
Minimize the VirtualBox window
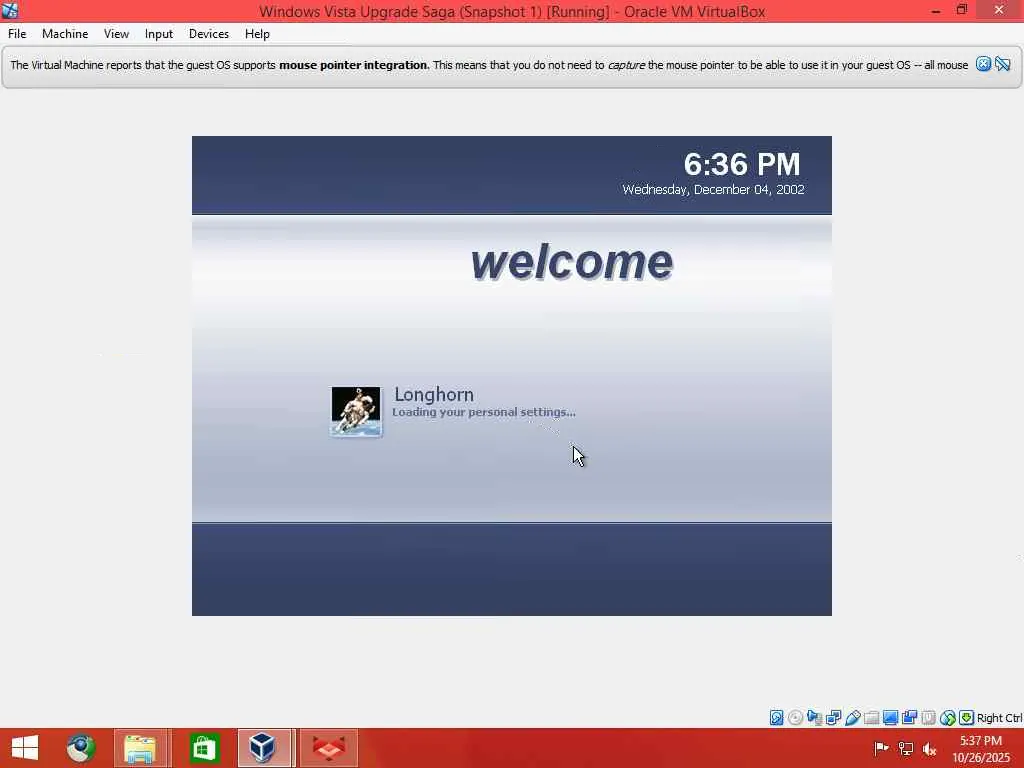936,10
